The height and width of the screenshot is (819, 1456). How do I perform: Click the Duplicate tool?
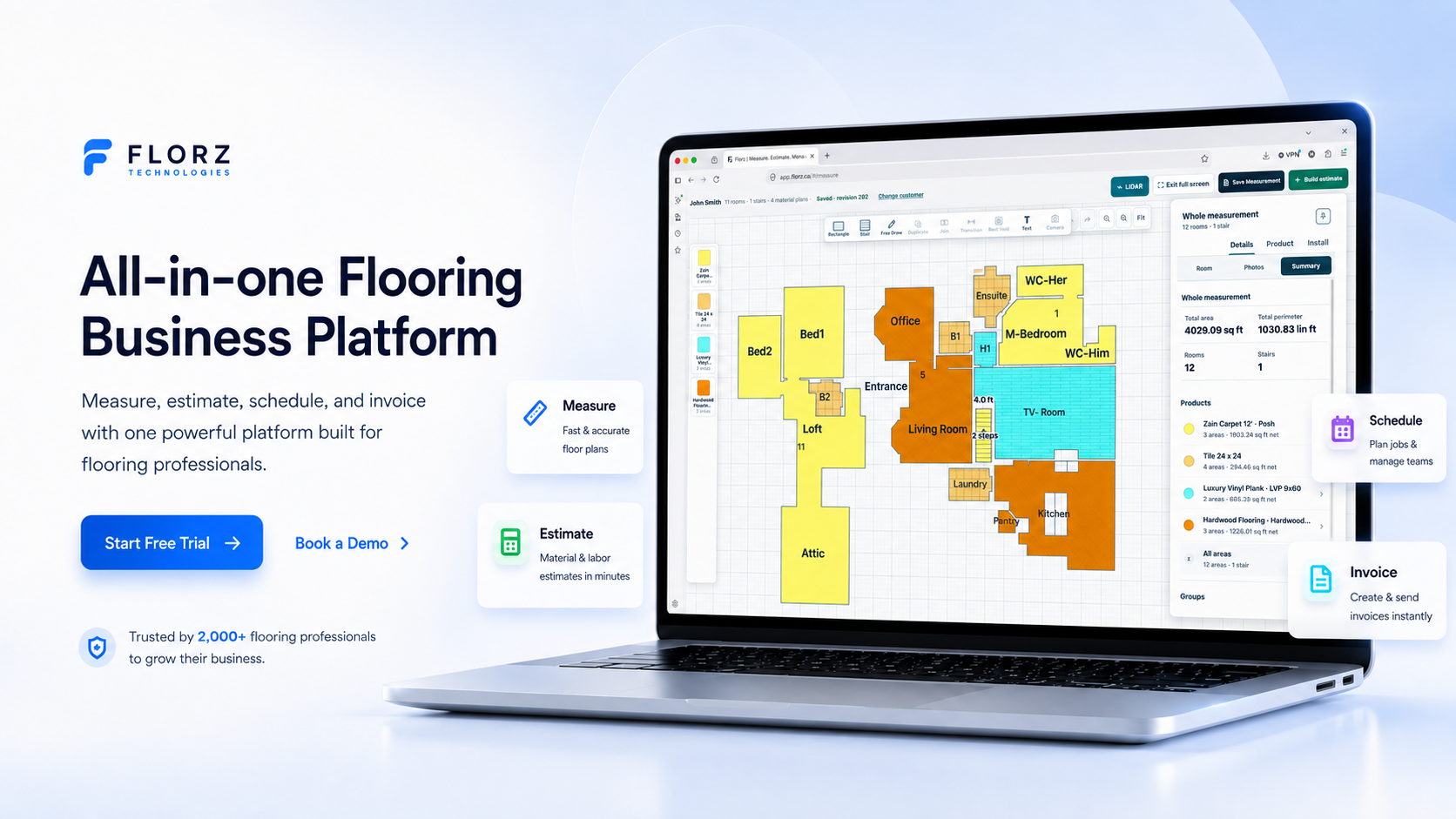(x=918, y=226)
